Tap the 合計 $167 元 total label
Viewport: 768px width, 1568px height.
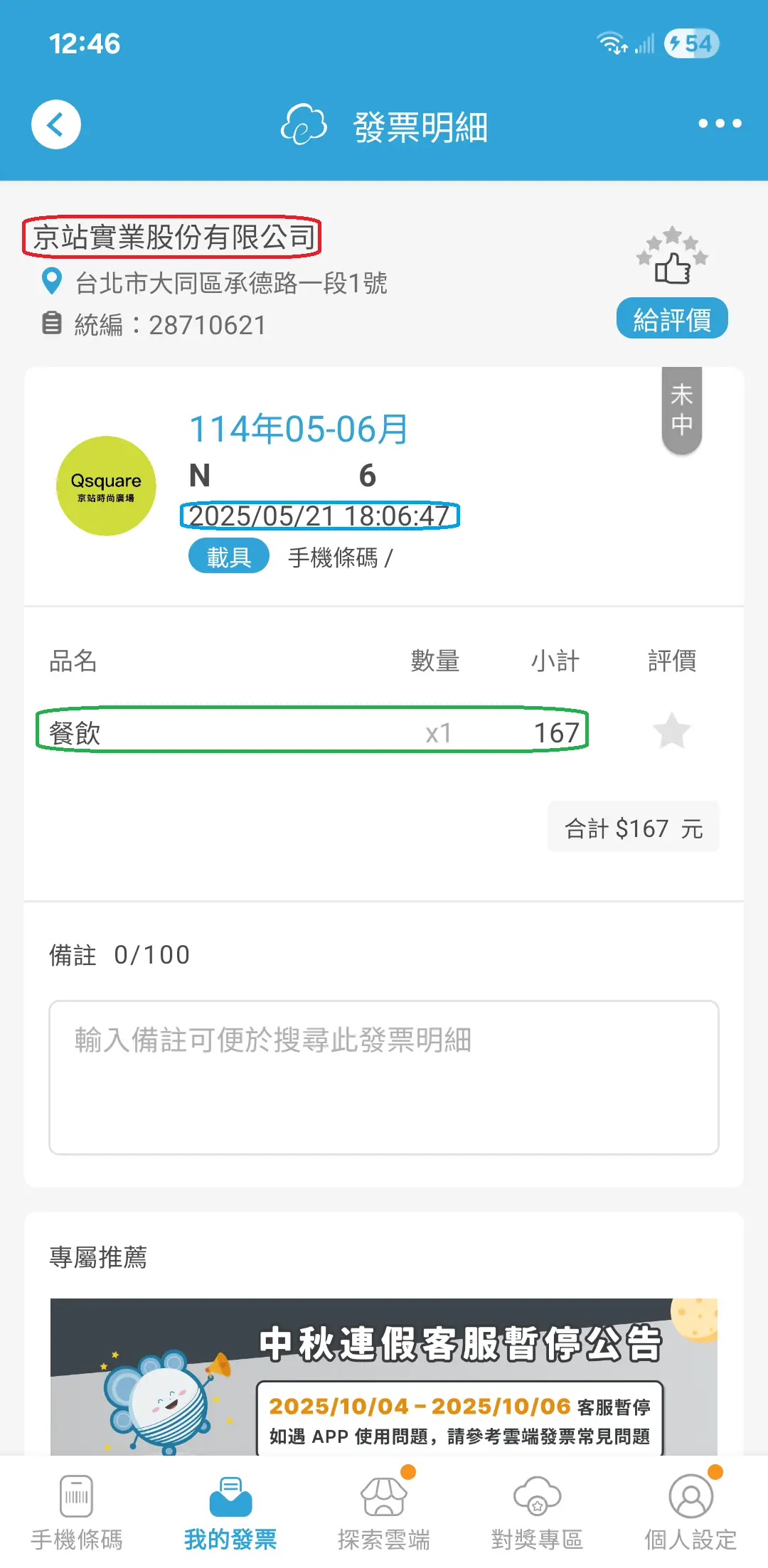tap(633, 828)
